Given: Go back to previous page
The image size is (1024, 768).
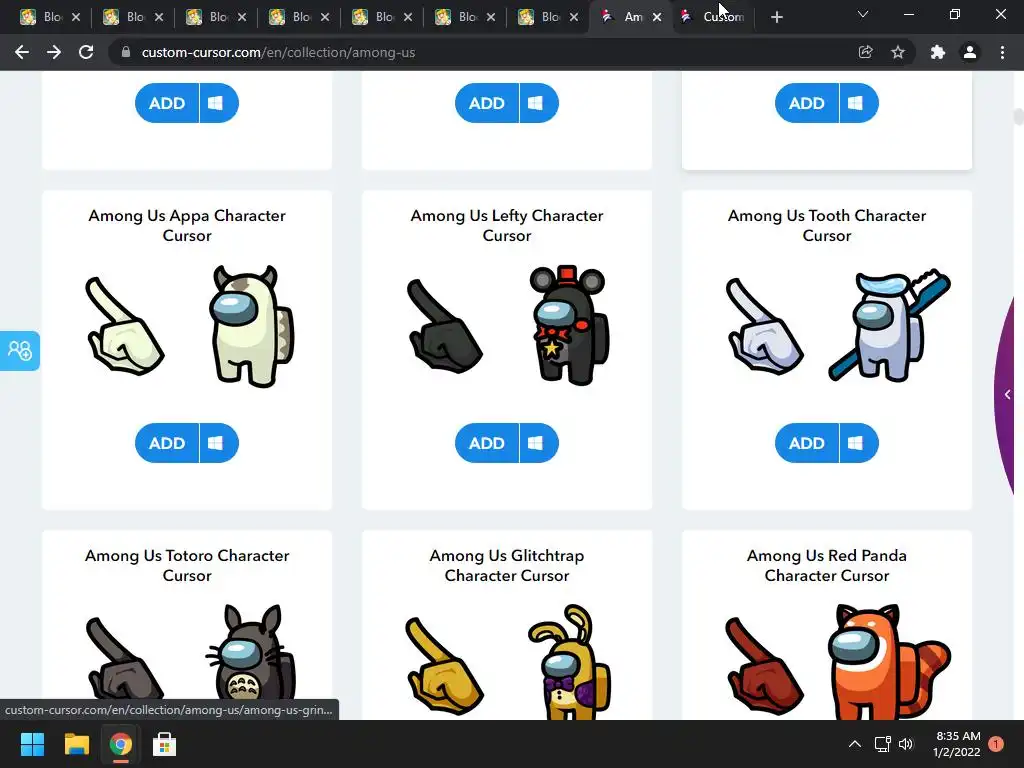Looking at the screenshot, I should 22,52.
